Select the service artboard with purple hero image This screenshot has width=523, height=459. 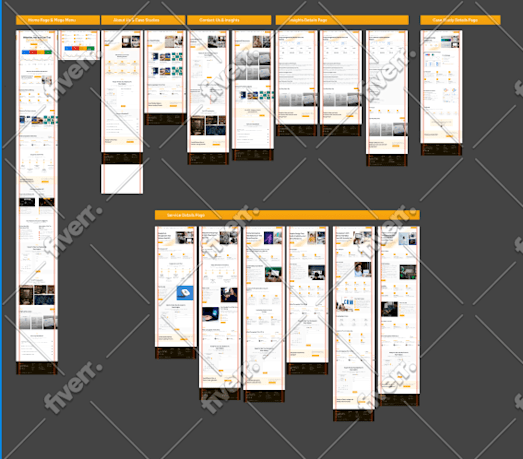click(x=264, y=314)
